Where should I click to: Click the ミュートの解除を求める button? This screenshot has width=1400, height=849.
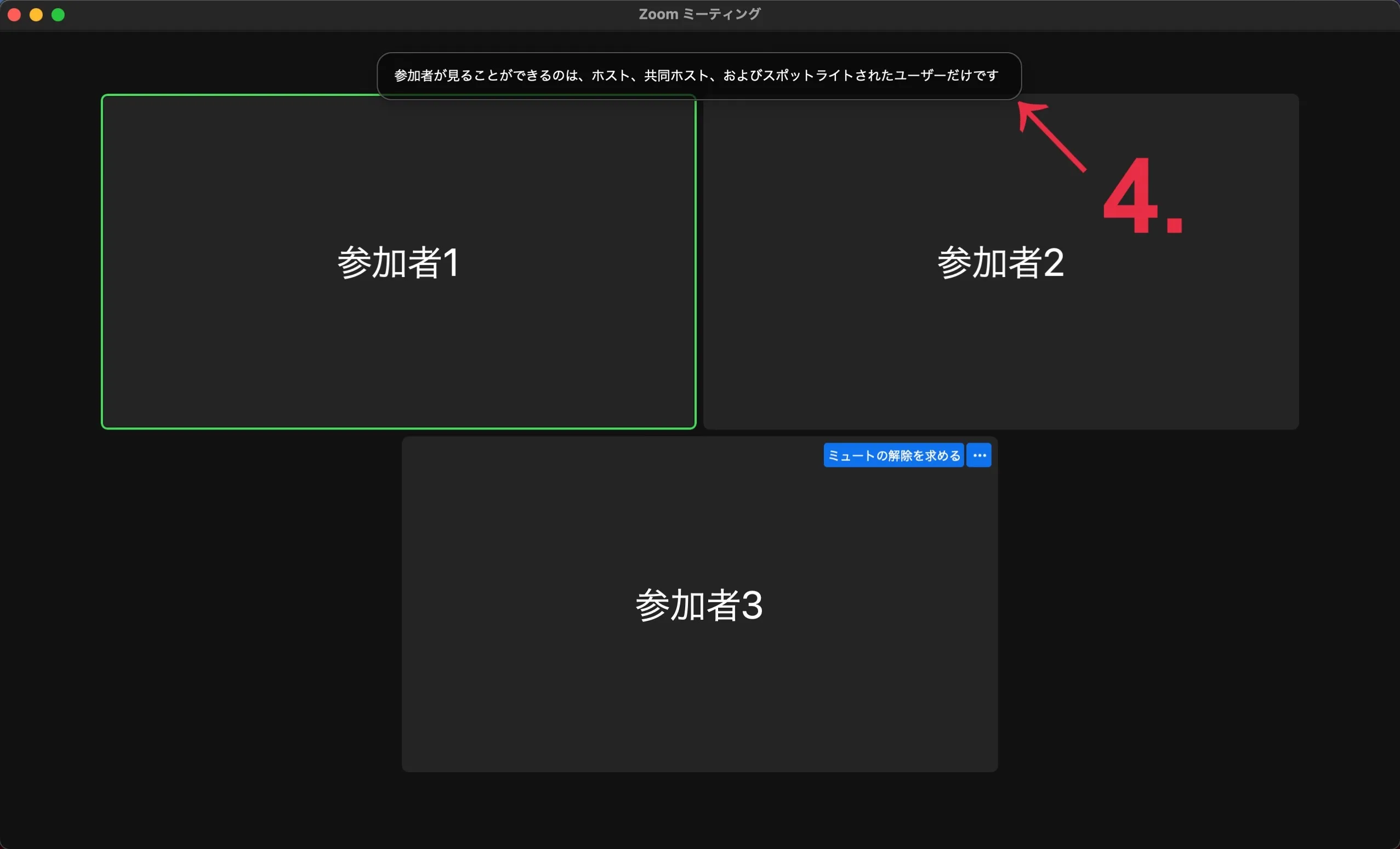point(893,456)
